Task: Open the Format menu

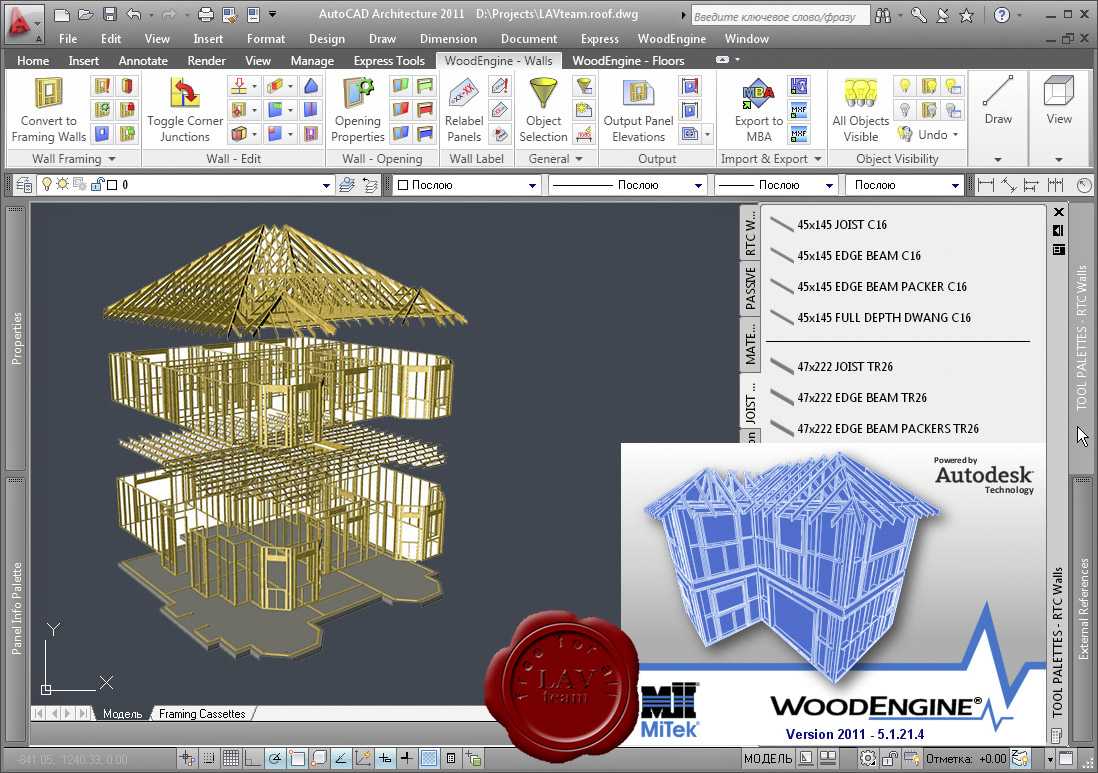Action: (x=265, y=39)
